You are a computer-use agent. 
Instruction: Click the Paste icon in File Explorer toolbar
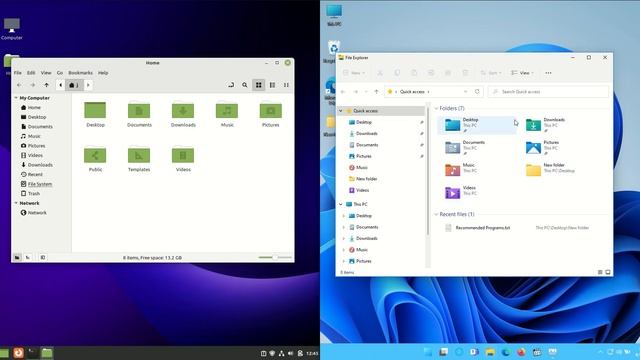coord(414,73)
